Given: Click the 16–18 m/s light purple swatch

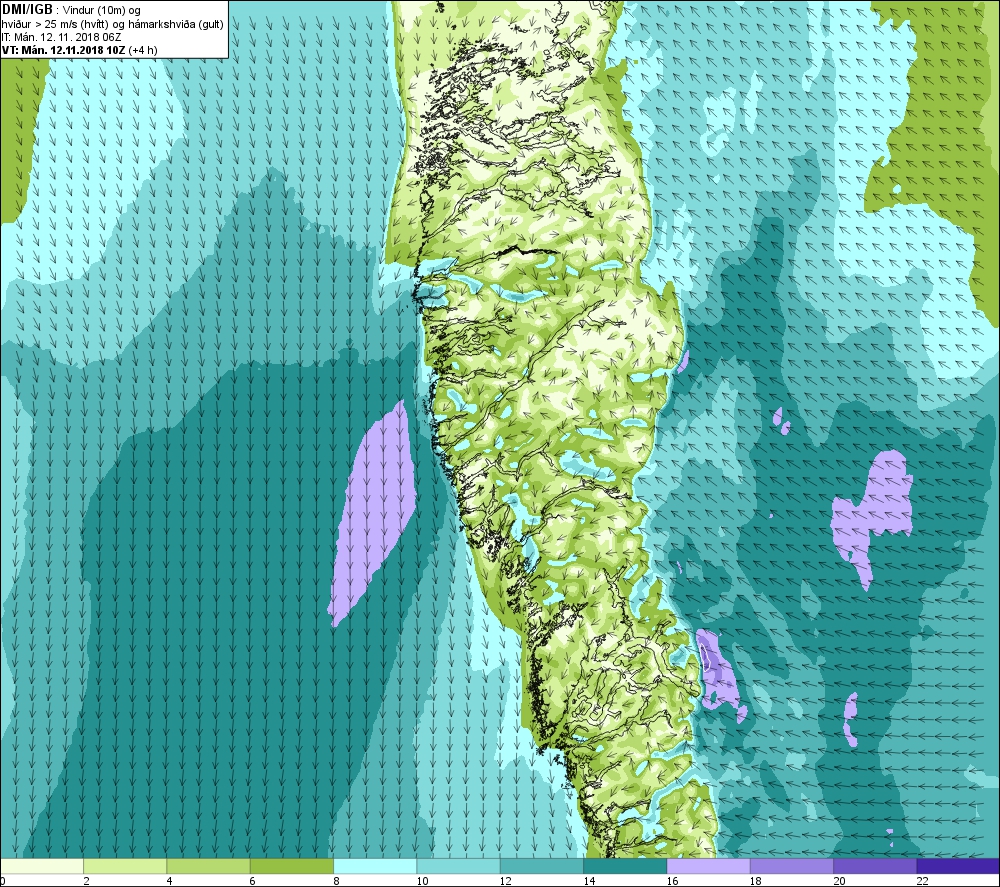Looking at the screenshot, I should [709, 866].
